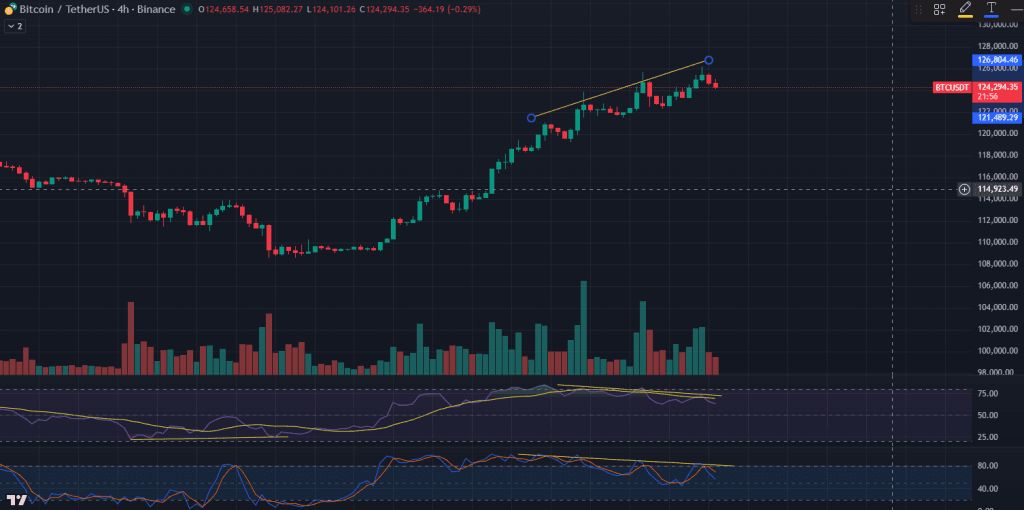The width and height of the screenshot is (1024, 510).
Task: Click the 126,804.46 blue price label
Action: [x=996, y=60]
